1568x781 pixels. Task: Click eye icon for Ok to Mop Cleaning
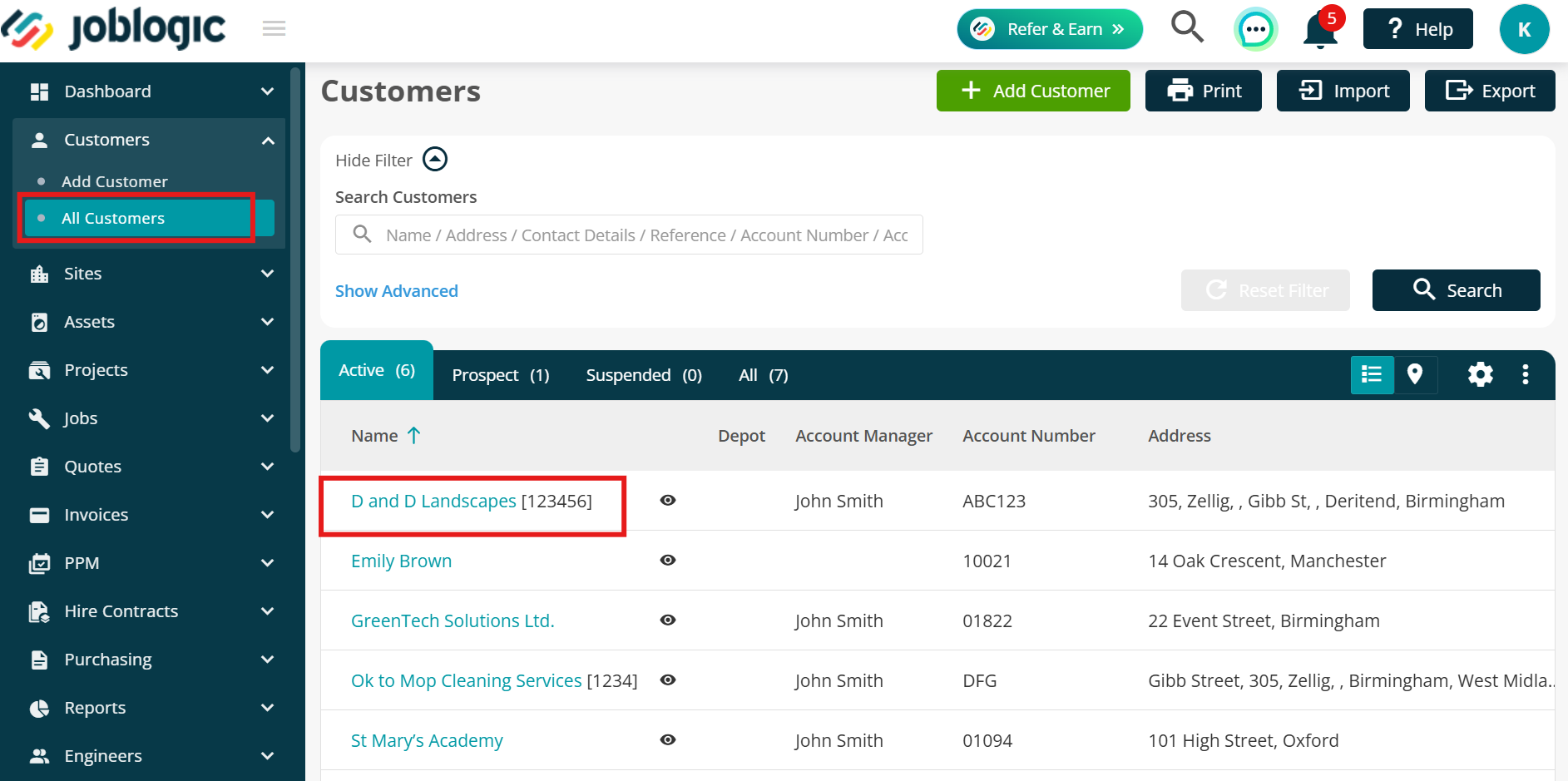tap(668, 680)
